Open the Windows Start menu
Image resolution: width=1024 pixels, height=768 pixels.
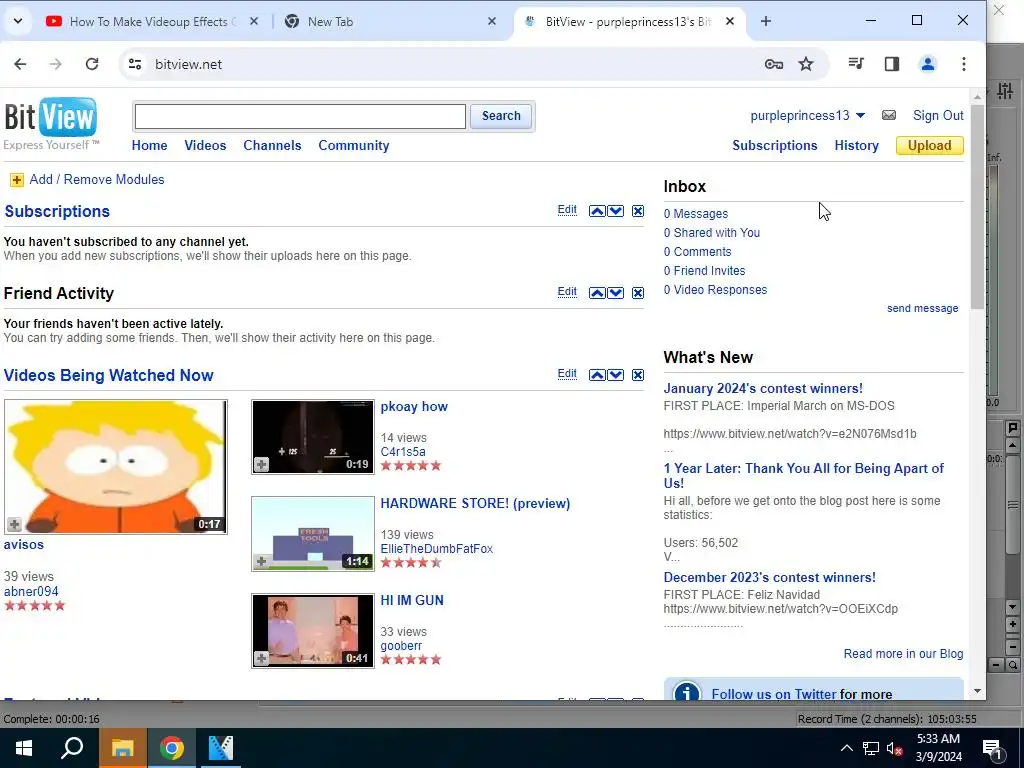point(24,748)
